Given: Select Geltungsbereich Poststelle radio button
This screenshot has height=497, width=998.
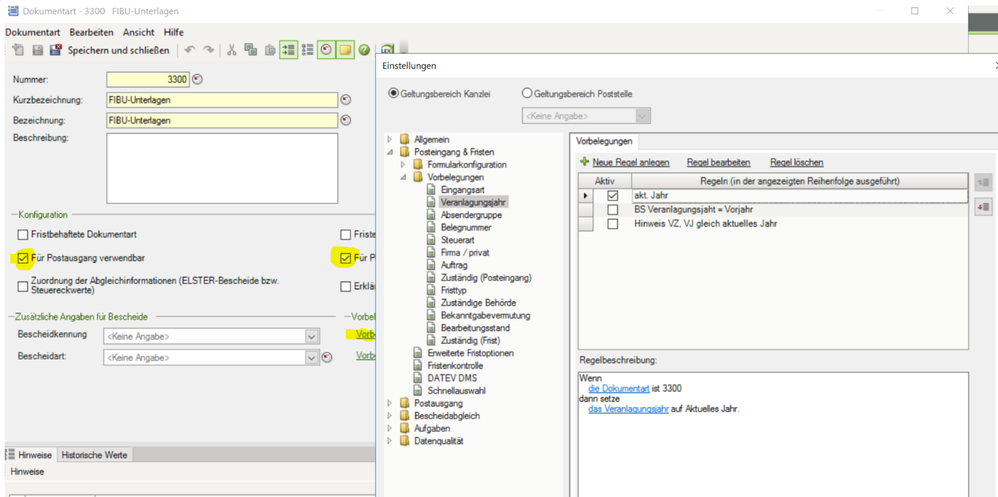Looking at the screenshot, I should pyautogui.click(x=526, y=94).
